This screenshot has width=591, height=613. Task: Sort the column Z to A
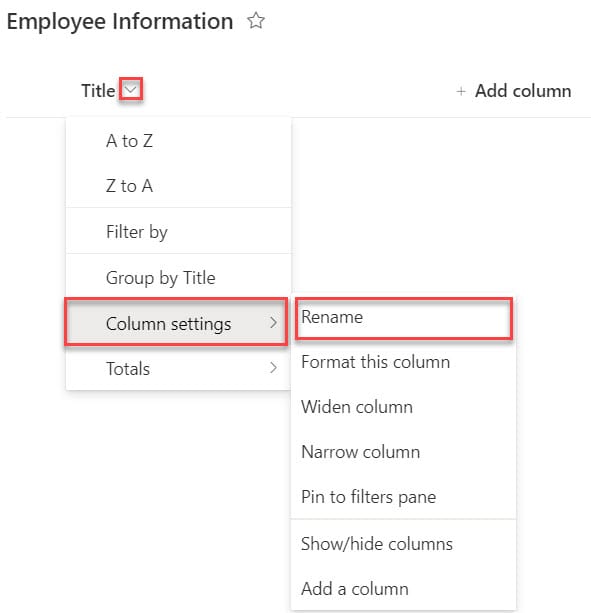(x=179, y=186)
